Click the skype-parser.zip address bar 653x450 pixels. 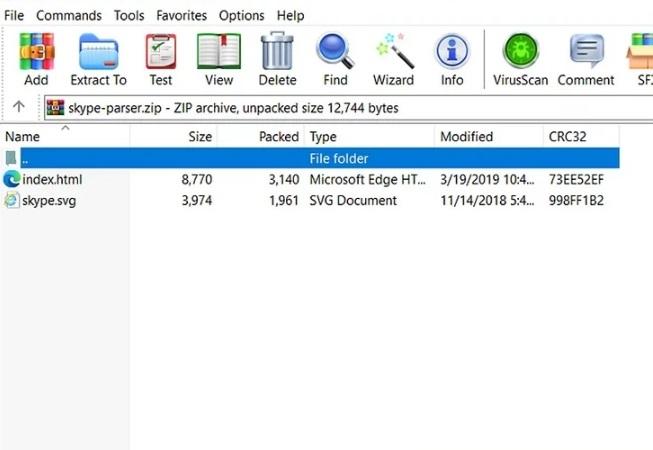[x=348, y=108]
